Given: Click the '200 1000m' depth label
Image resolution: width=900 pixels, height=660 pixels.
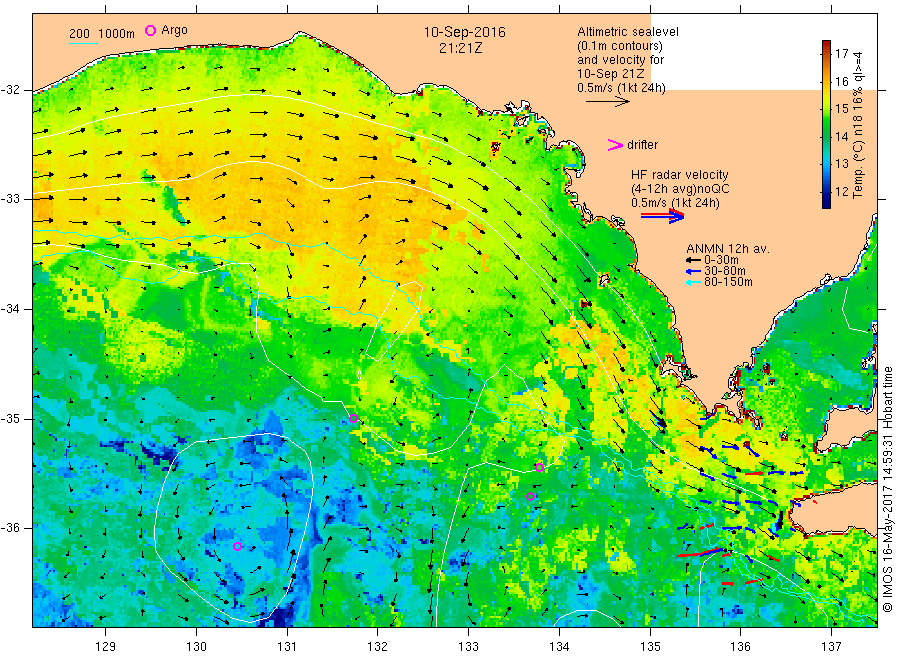Looking at the screenshot, I should coord(102,34).
